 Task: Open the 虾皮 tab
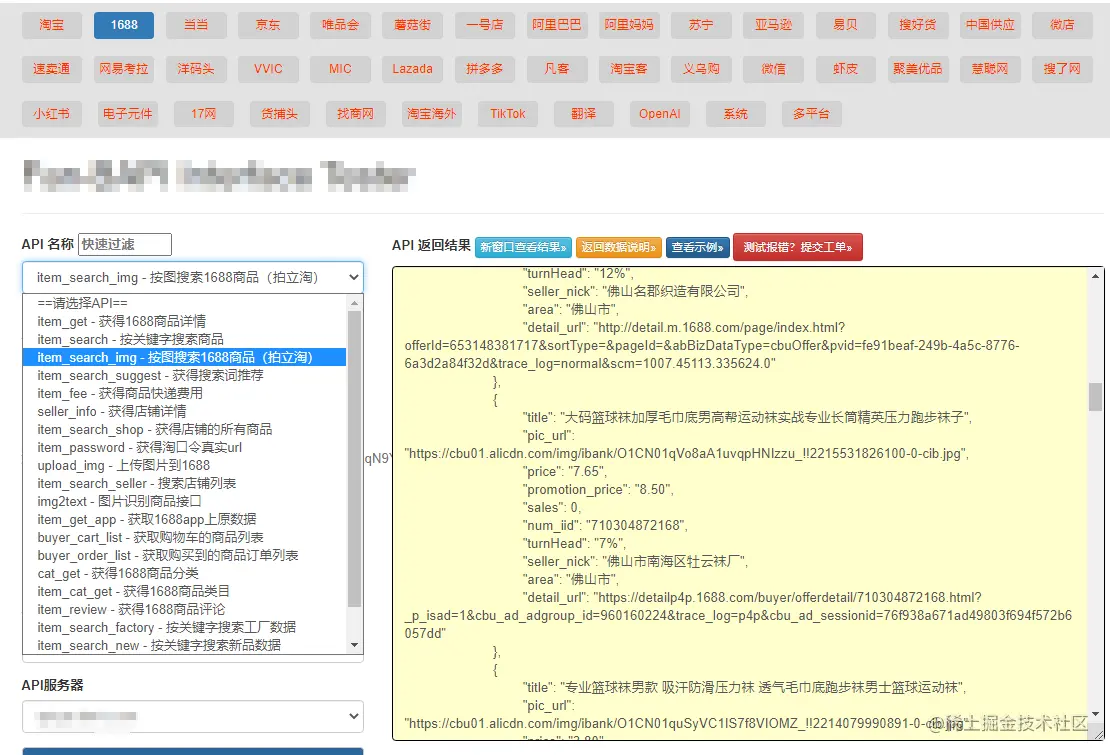pyautogui.click(x=846, y=69)
